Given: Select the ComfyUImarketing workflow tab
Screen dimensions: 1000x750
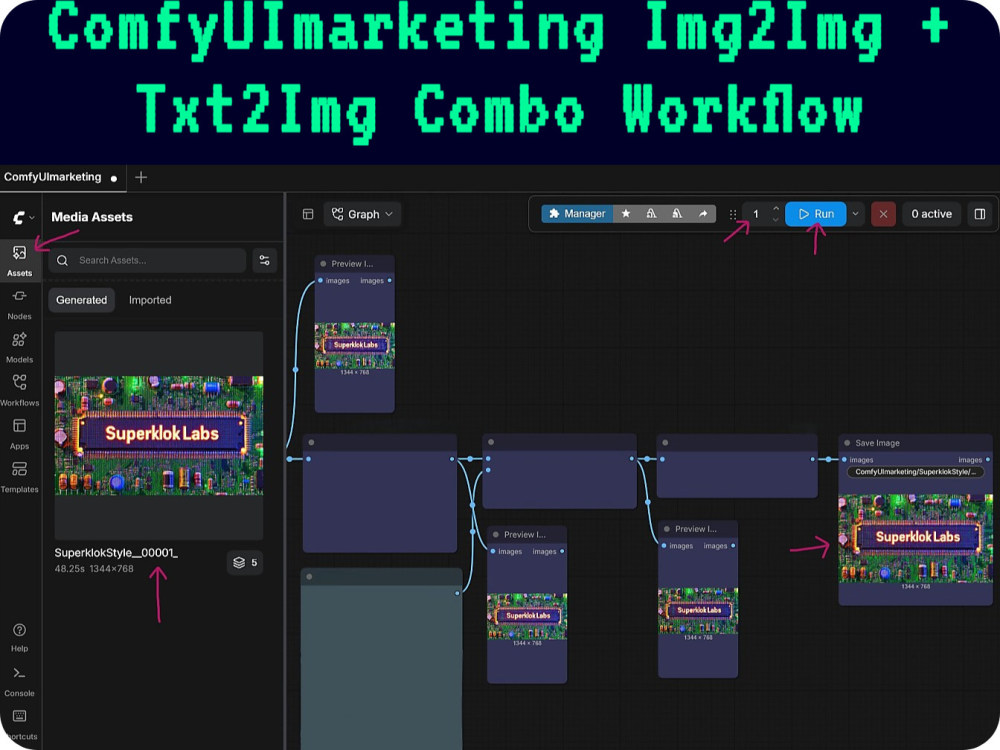Looking at the screenshot, I should pos(61,177).
